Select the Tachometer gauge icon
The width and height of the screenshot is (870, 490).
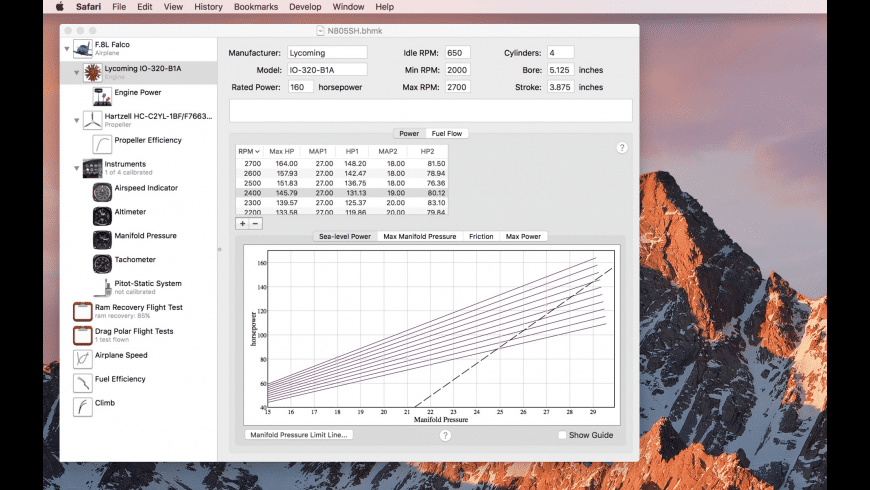tap(102, 264)
